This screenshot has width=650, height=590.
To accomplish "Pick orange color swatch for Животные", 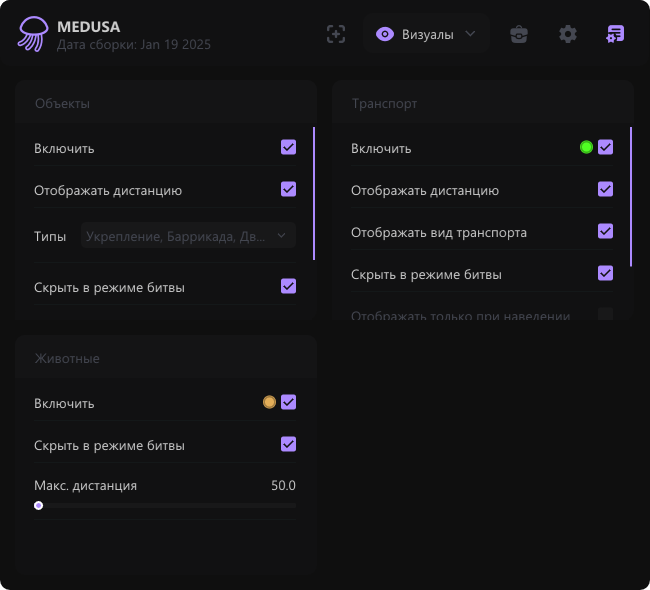I will point(269,402).
